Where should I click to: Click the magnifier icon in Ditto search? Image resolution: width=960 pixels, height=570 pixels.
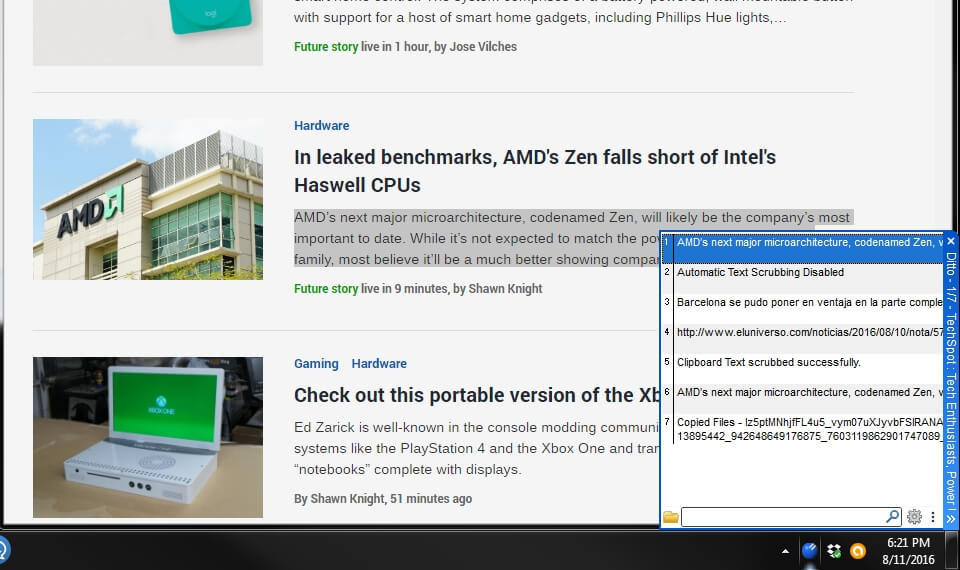pyautogui.click(x=892, y=517)
